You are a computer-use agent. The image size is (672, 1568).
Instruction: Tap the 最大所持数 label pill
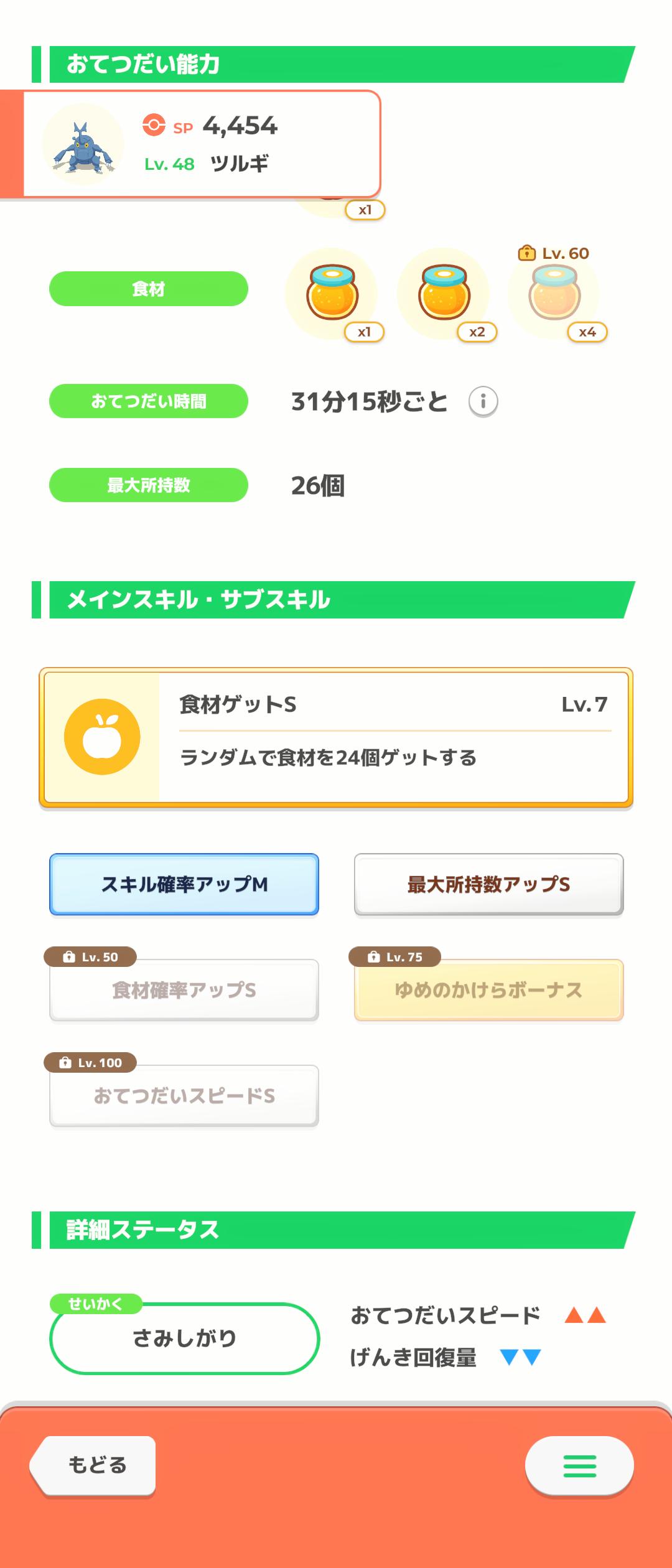[x=149, y=485]
